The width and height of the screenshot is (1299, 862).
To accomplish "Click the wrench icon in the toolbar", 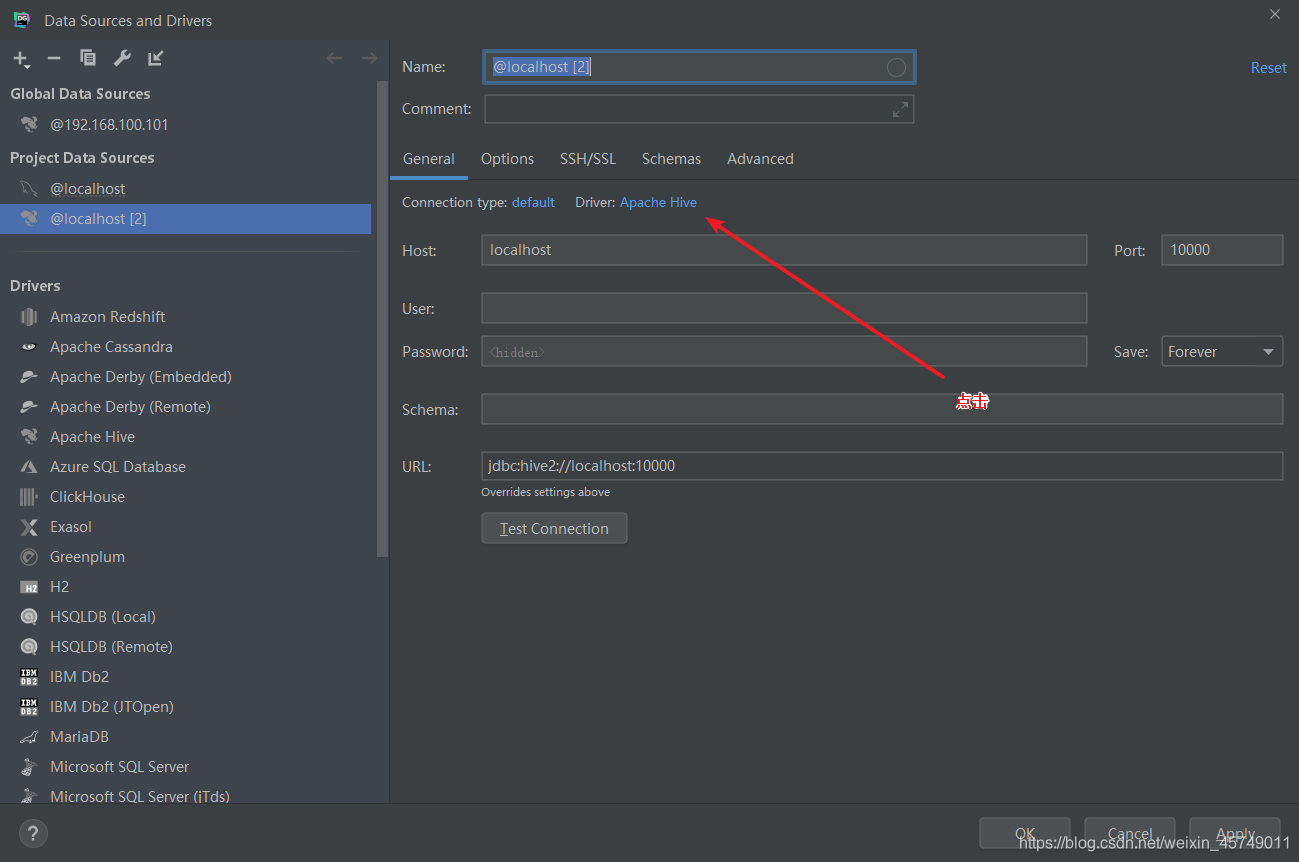I will [x=122, y=59].
